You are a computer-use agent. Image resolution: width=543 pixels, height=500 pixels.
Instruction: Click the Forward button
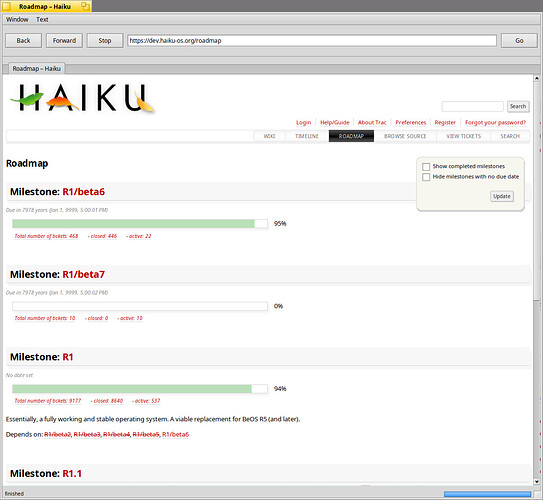[x=64, y=41]
